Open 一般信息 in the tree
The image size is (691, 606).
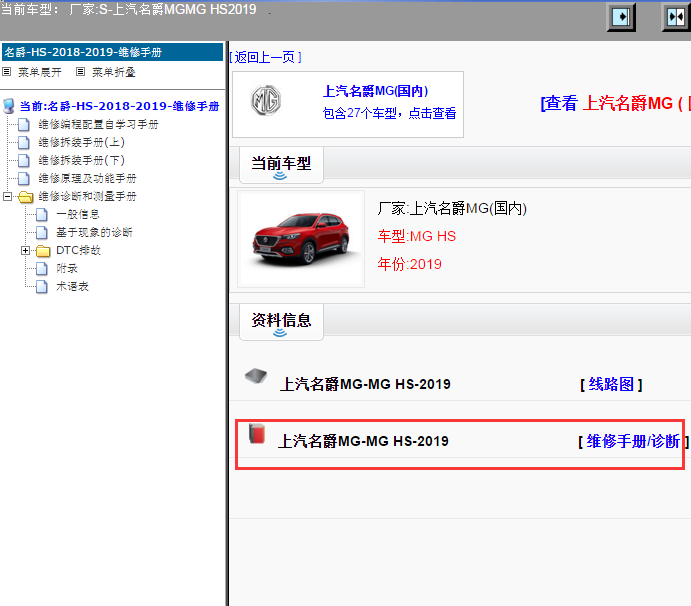click(x=78, y=215)
